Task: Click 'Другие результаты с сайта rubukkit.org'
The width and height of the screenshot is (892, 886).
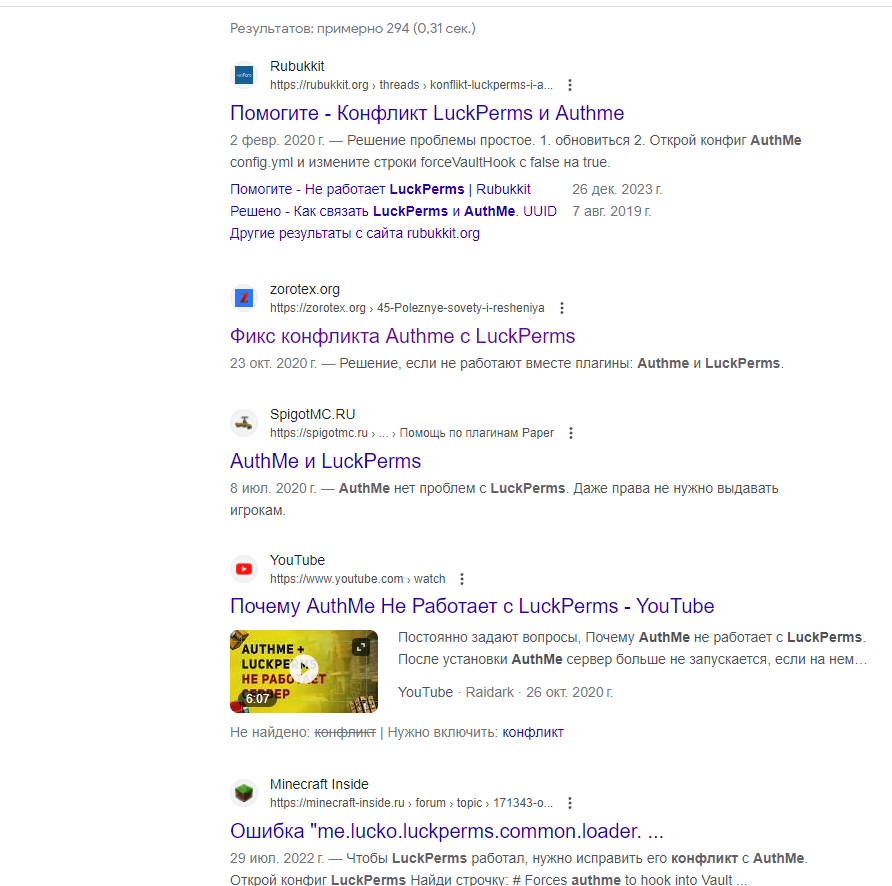Action: tap(354, 233)
